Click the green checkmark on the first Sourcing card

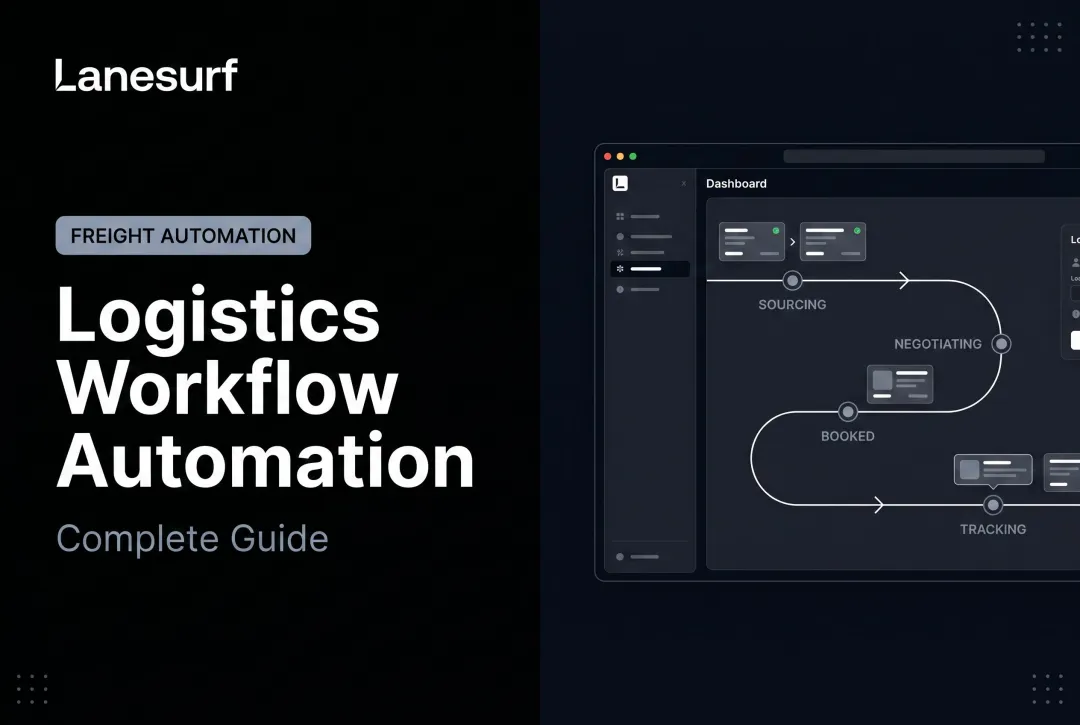coord(776,231)
